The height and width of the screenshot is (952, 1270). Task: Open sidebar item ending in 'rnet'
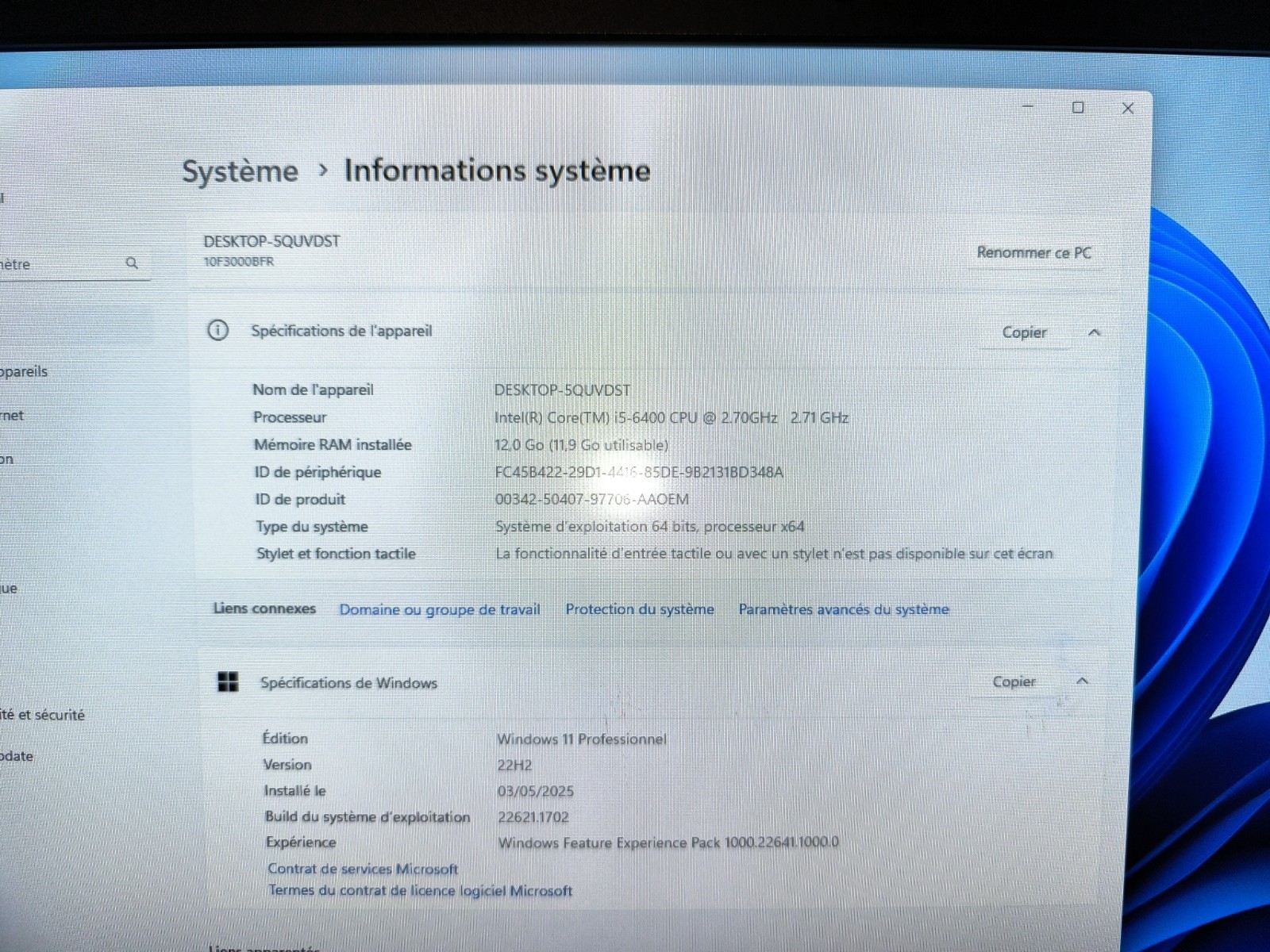coord(12,415)
